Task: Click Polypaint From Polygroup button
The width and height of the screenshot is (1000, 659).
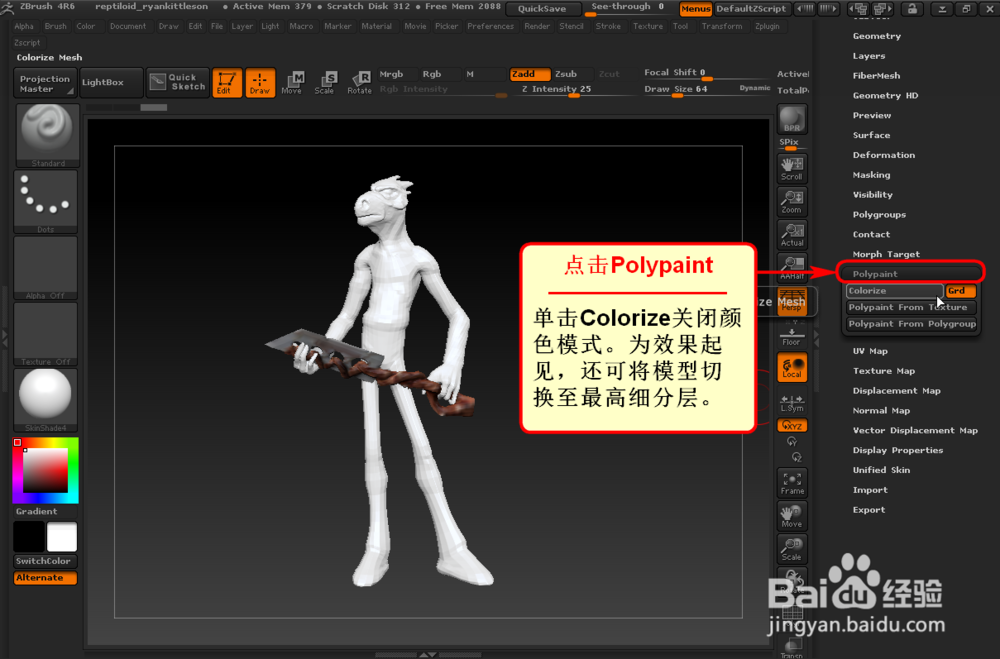Action: coord(911,324)
